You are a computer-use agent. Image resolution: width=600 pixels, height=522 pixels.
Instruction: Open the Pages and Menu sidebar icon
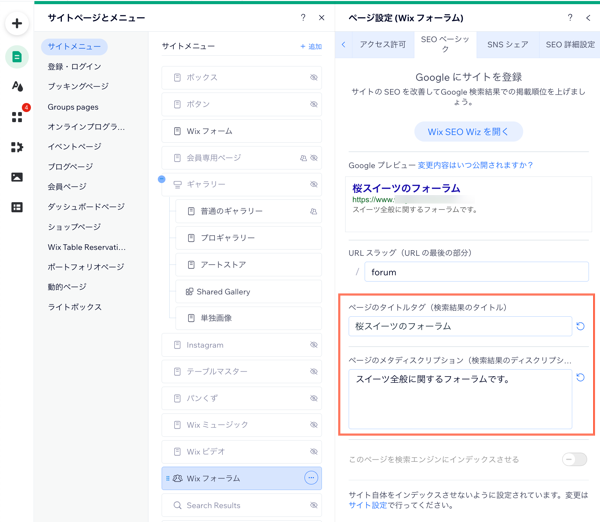coord(17,57)
